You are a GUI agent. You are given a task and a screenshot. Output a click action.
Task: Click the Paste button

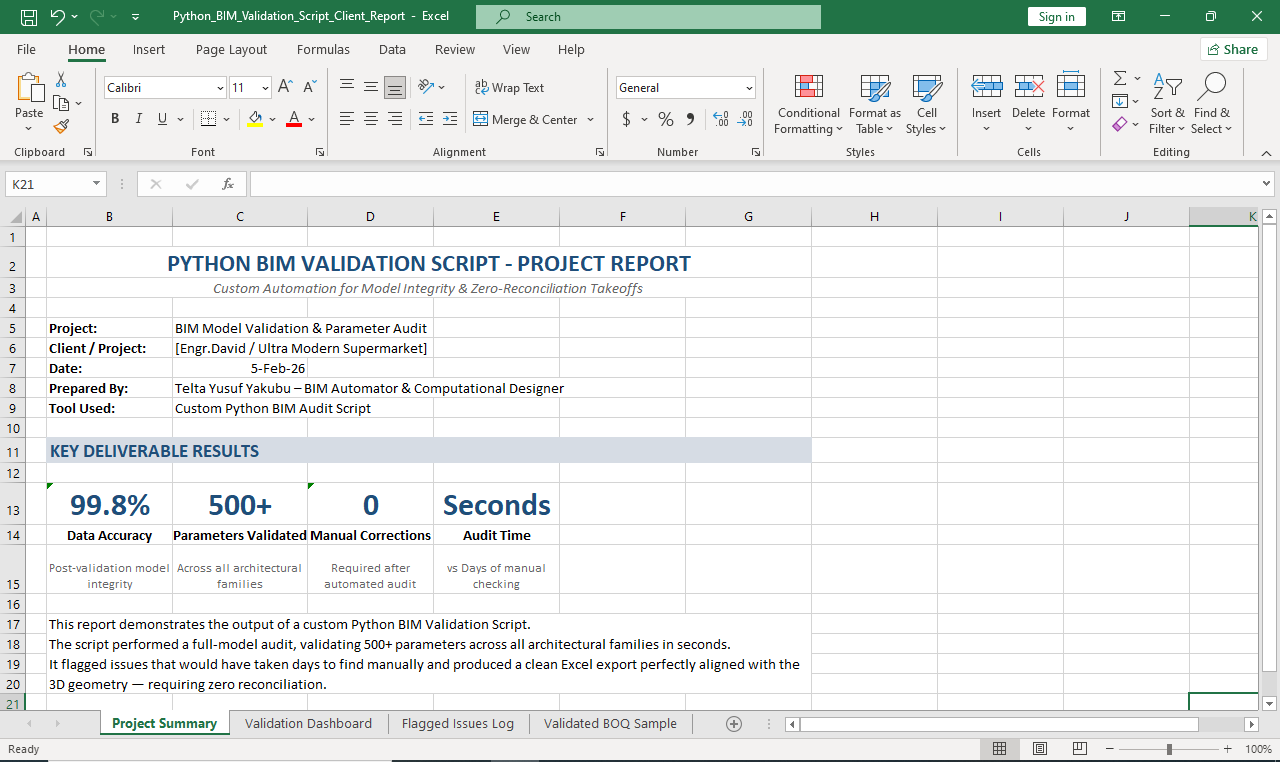point(29,98)
